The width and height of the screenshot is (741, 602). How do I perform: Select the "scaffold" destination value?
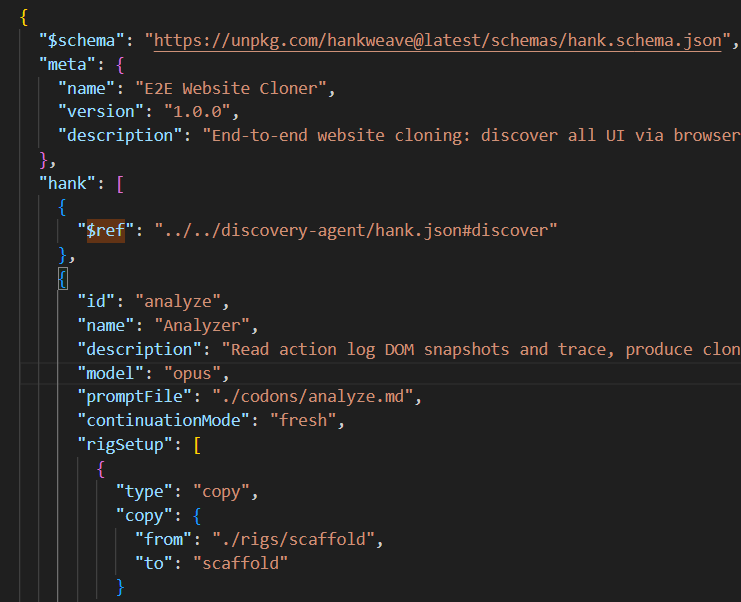(241, 563)
